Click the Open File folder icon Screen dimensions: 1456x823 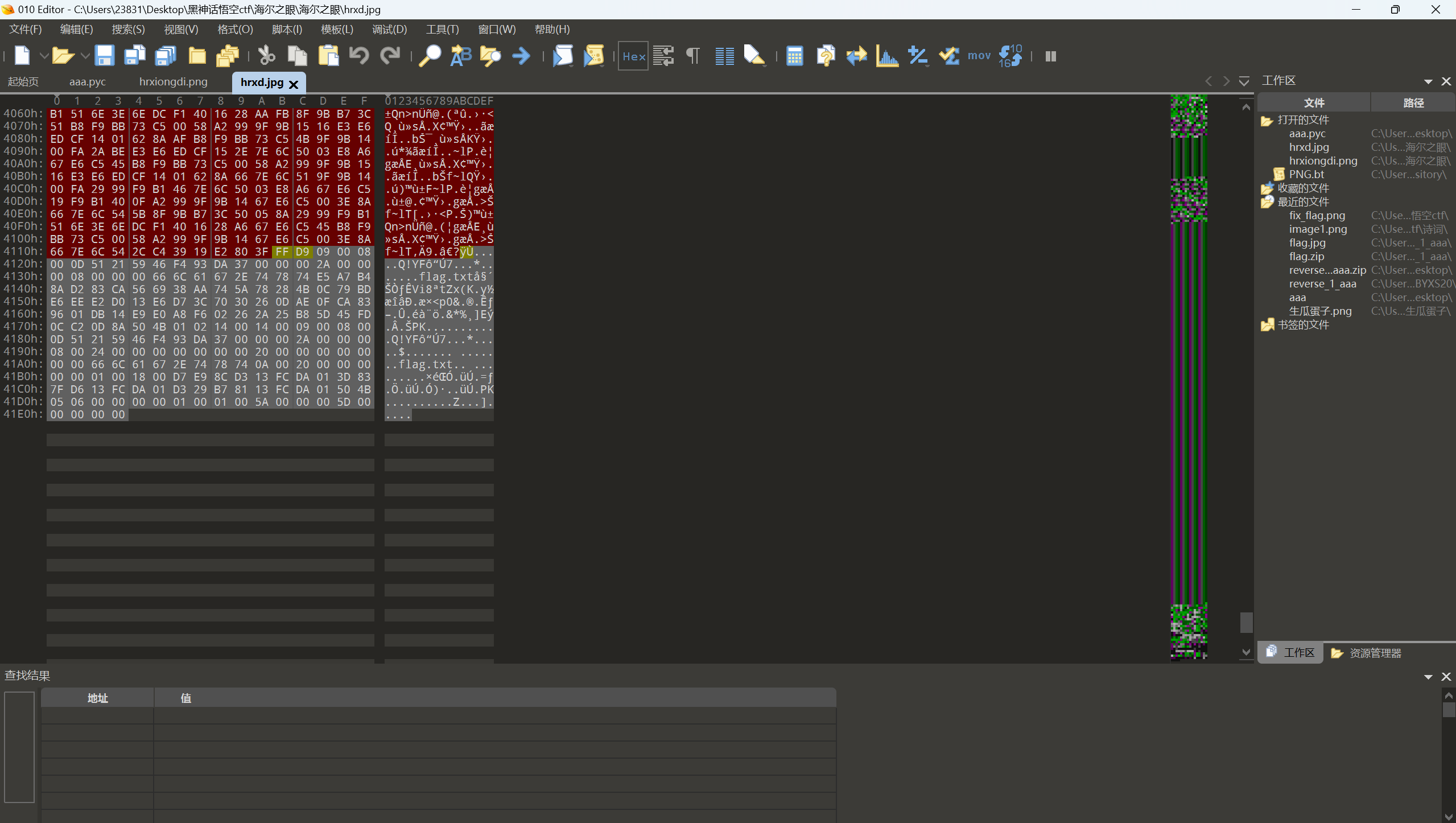[x=63, y=56]
